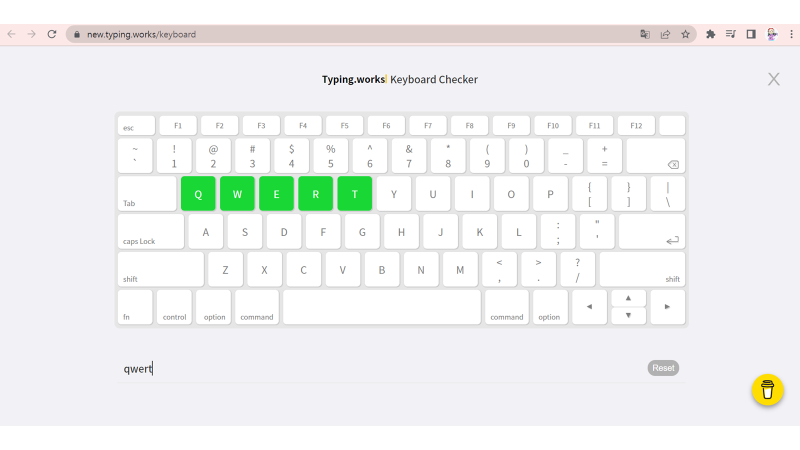This screenshot has height=450, width=800.
Task: Click the plus equals key
Action: tap(605, 156)
